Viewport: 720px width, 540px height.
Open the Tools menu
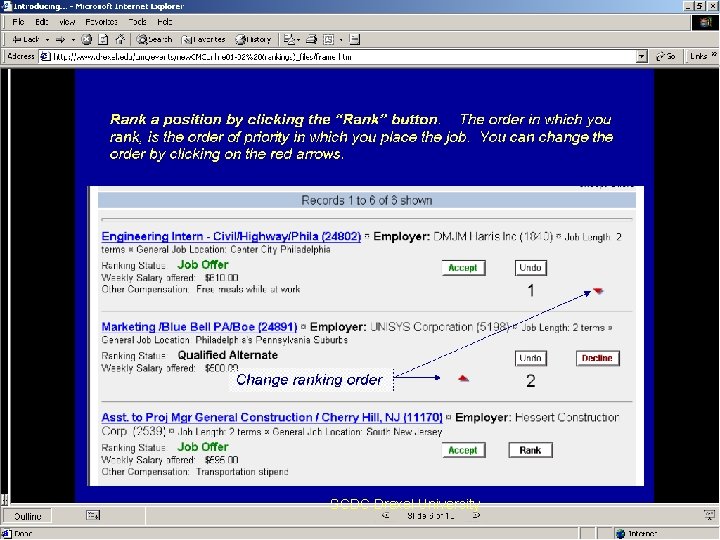tap(137, 22)
